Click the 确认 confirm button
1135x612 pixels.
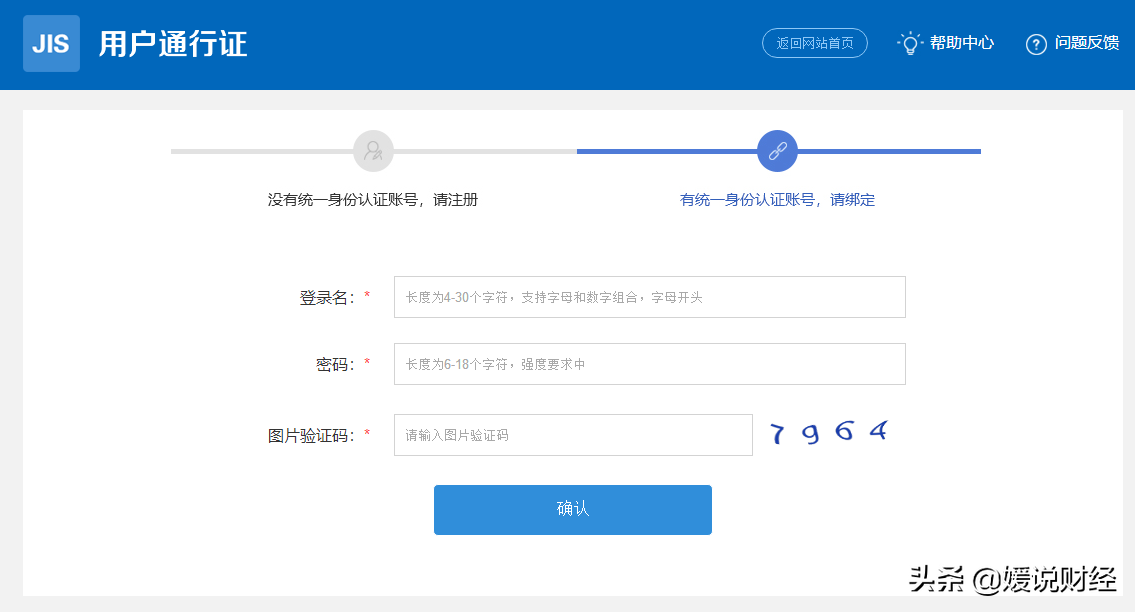pos(573,510)
